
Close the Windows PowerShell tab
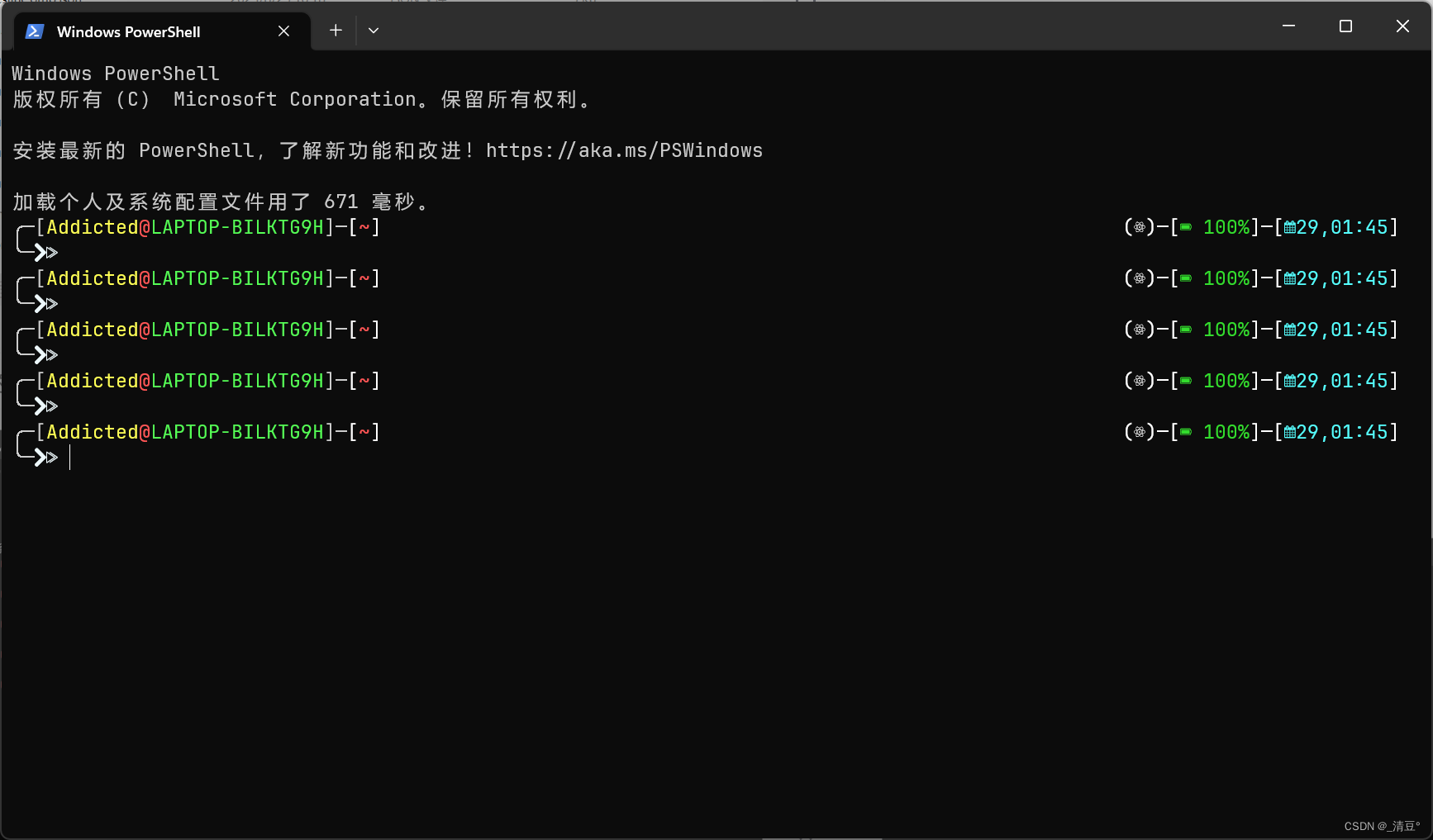283,31
